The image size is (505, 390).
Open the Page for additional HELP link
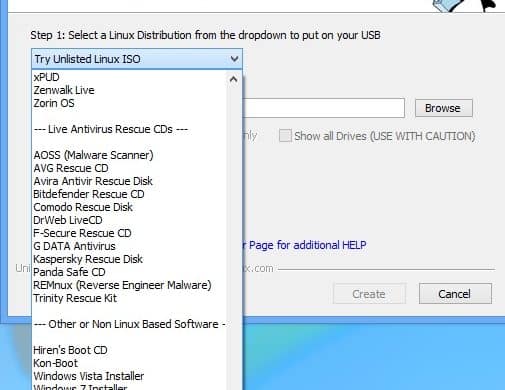click(x=304, y=245)
